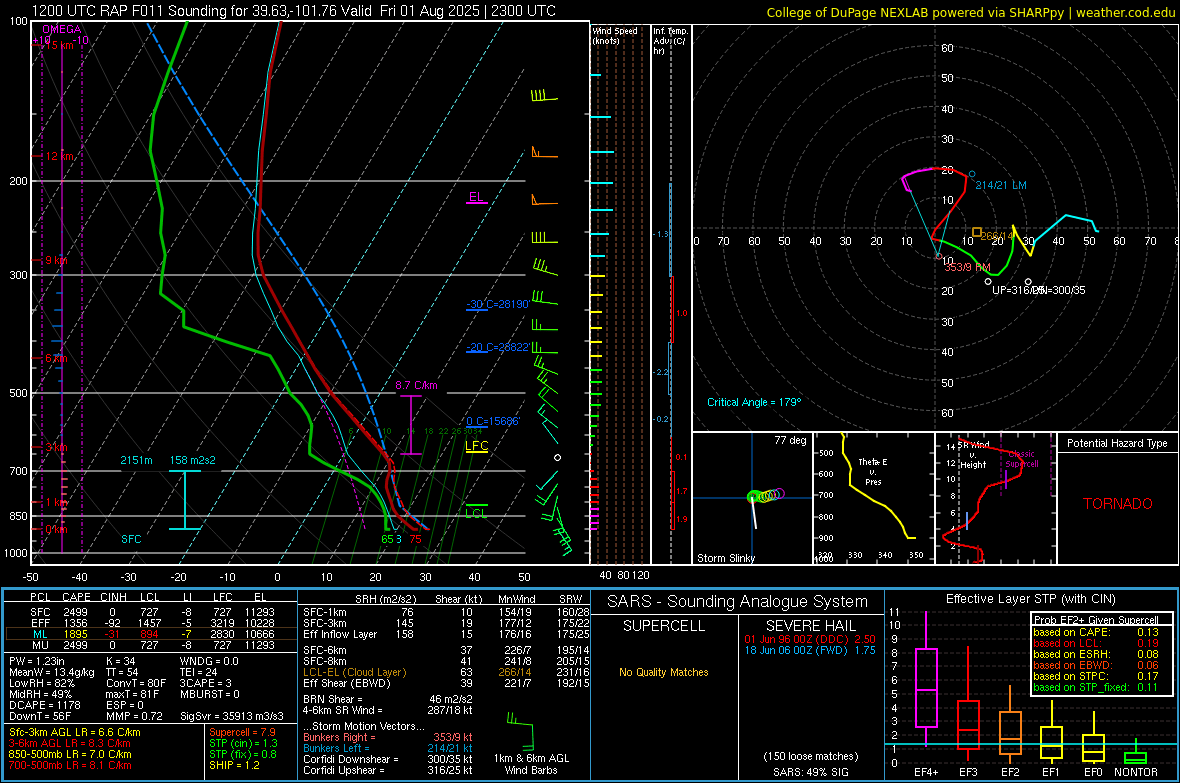Viewport: 1180px width, 783px height.
Task: Click the EFF parcel row in the table
Action: [151, 623]
